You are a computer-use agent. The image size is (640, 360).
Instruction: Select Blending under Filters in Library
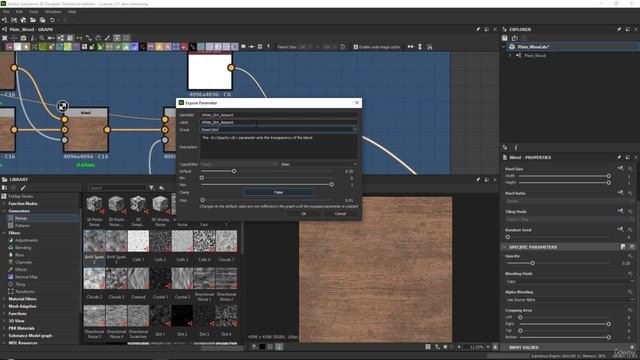pos(23,248)
